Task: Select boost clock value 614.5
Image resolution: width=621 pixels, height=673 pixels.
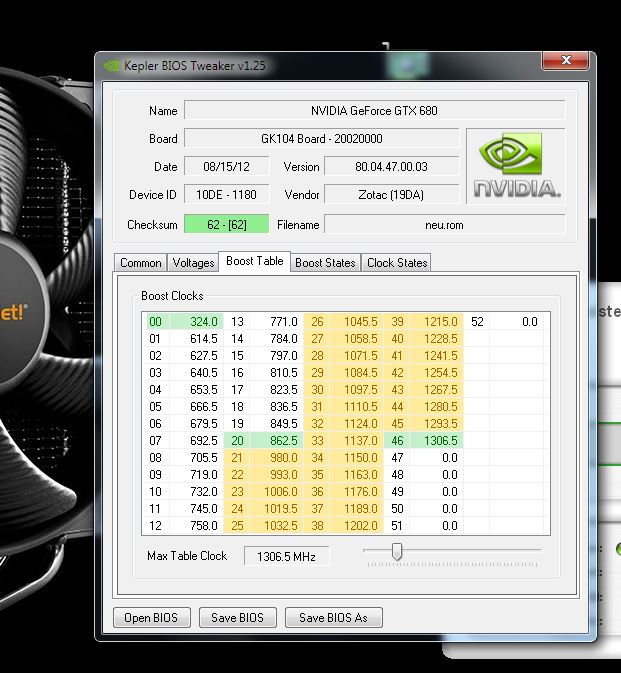Action: pyautogui.click(x=197, y=339)
